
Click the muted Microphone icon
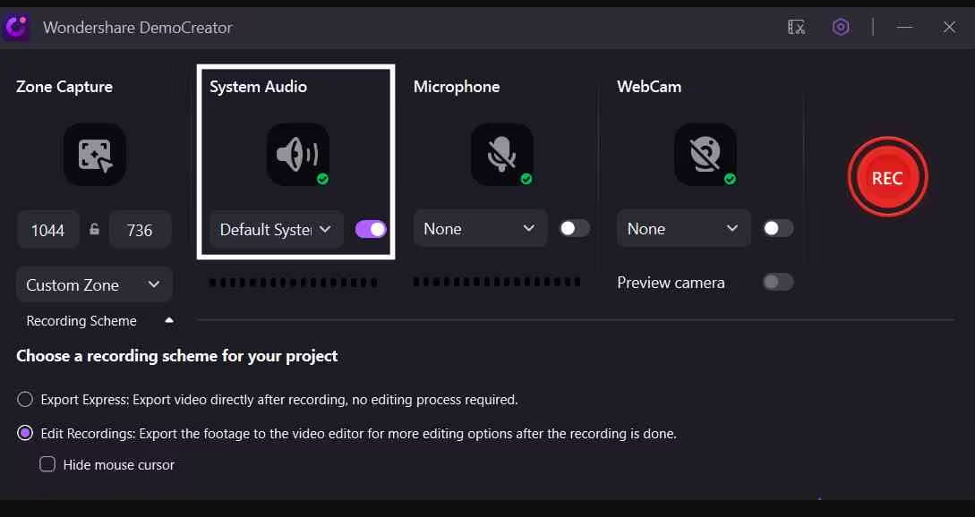tap(502, 154)
